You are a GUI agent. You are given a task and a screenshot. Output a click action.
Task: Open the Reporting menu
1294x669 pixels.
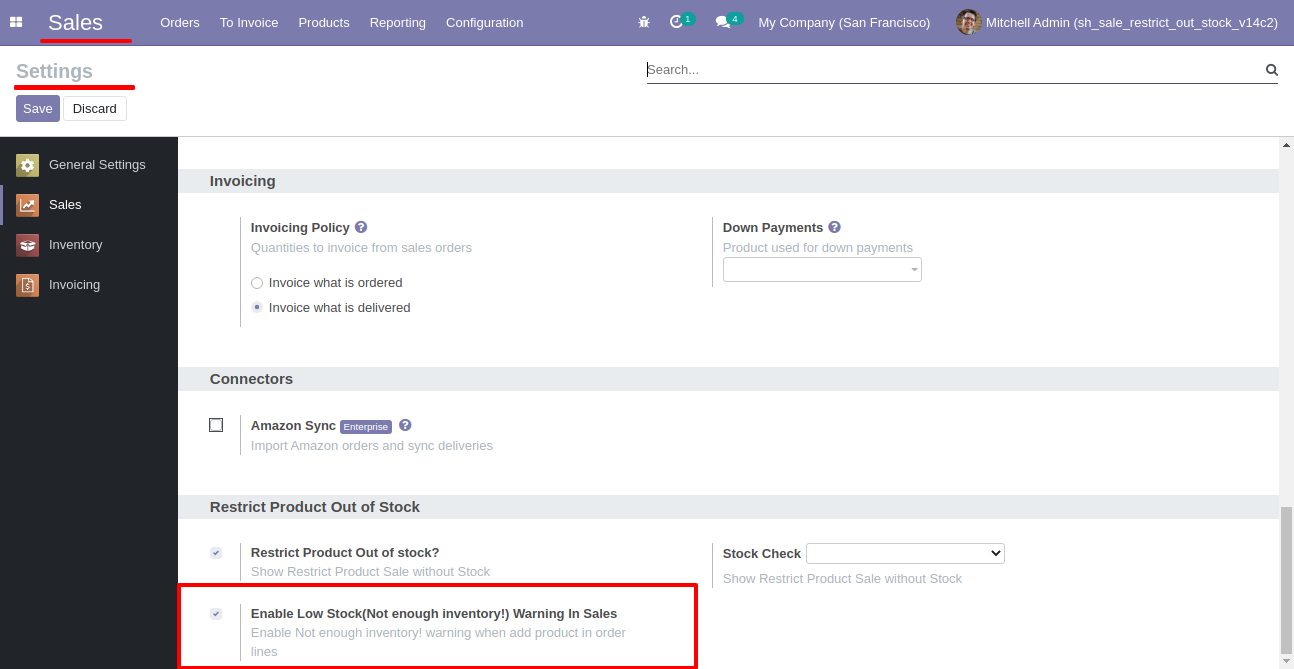click(x=398, y=22)
